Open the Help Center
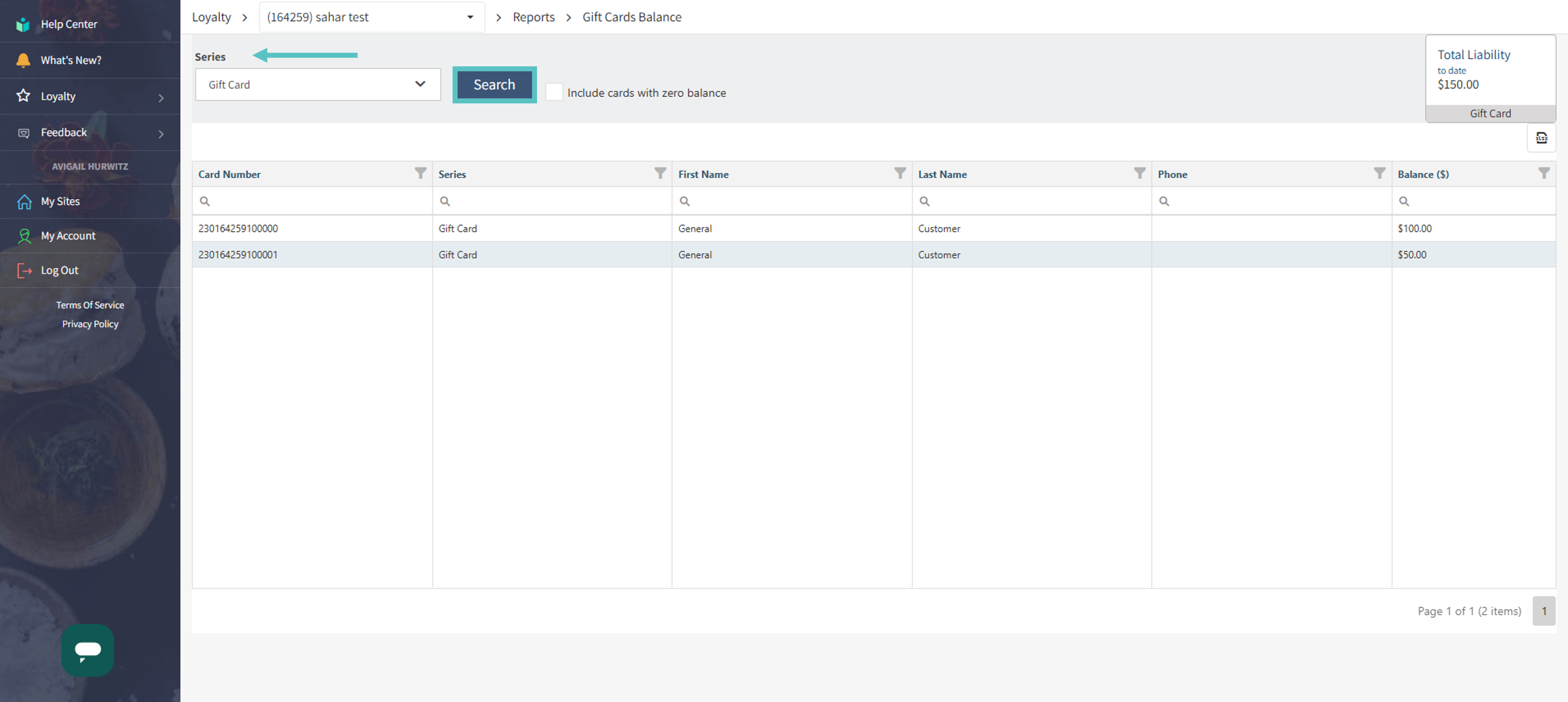This screenshot has height=702, width=1568. (69, 24)
